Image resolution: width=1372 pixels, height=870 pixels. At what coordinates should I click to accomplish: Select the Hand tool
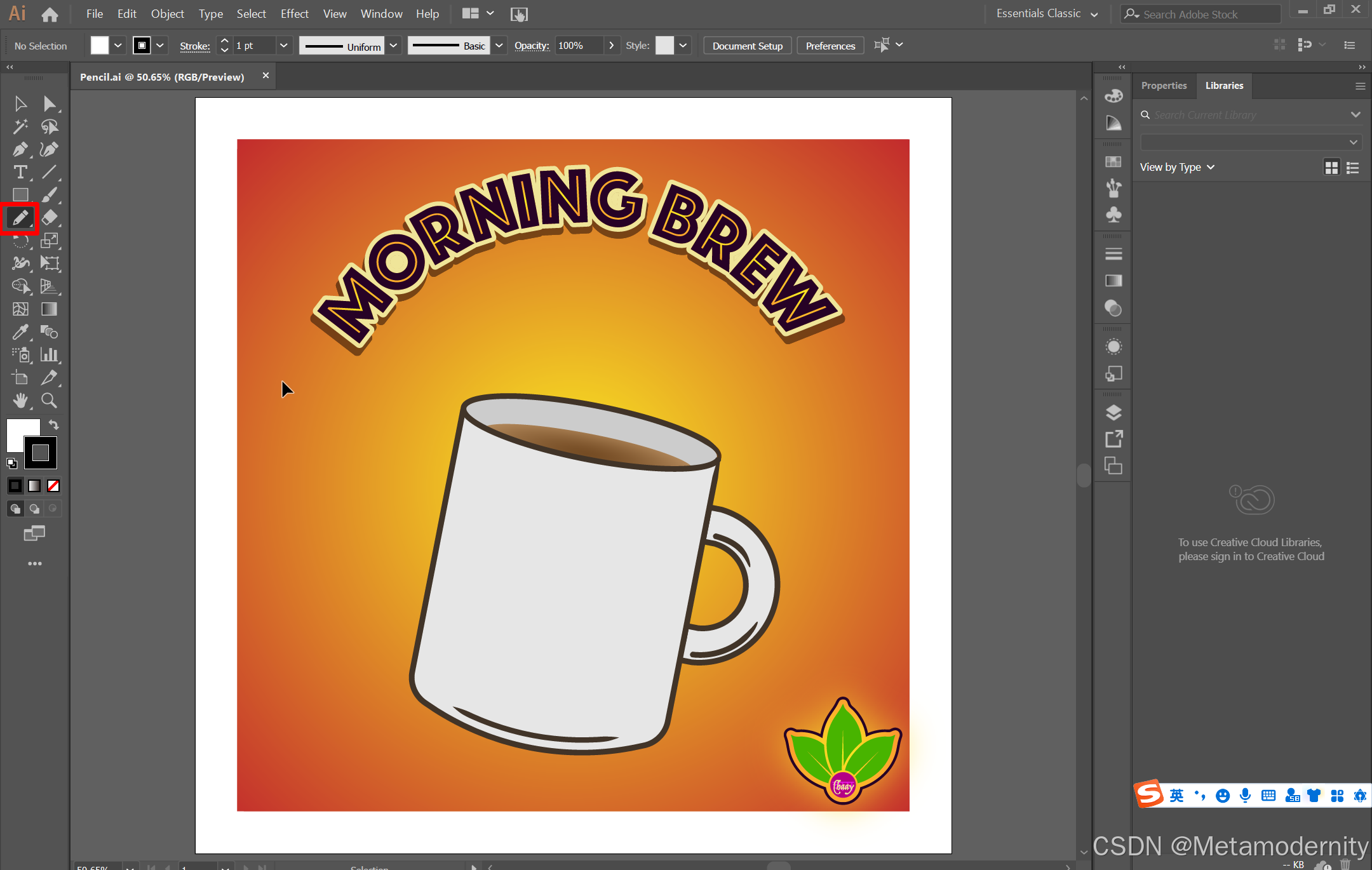coord(20,401)
